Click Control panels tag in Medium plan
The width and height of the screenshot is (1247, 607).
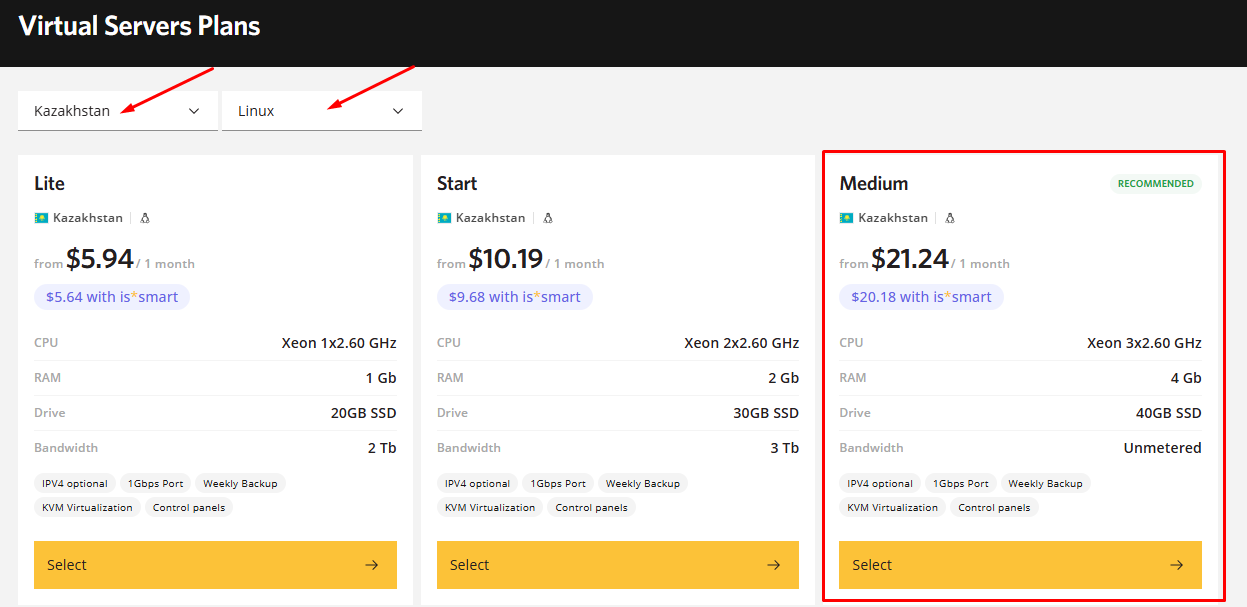(x=994, y=508)
